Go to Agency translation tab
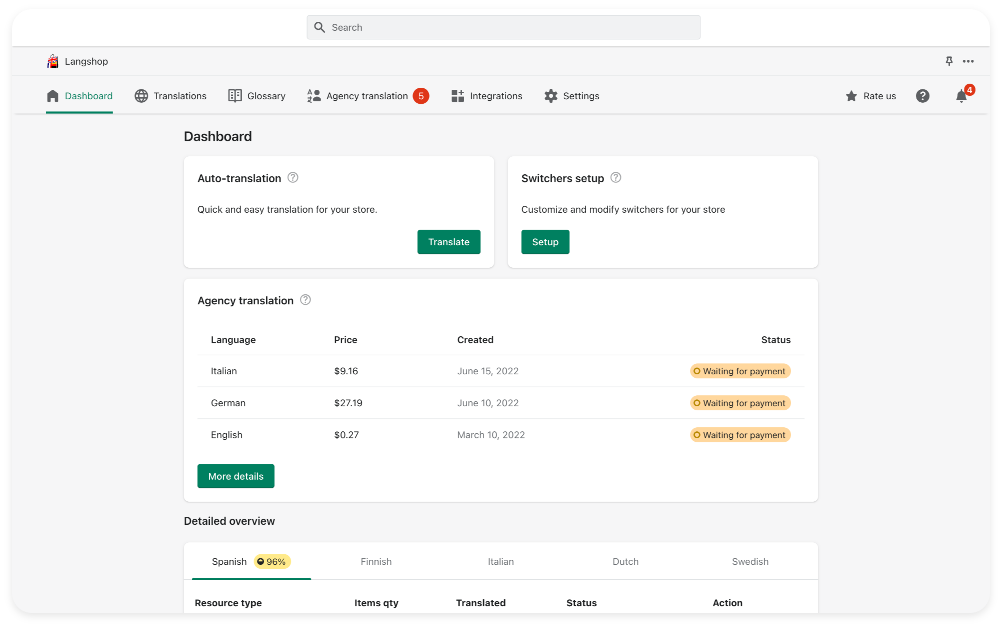The width and height of the screenshot is (1002, 628). click(x=367, y=96)
